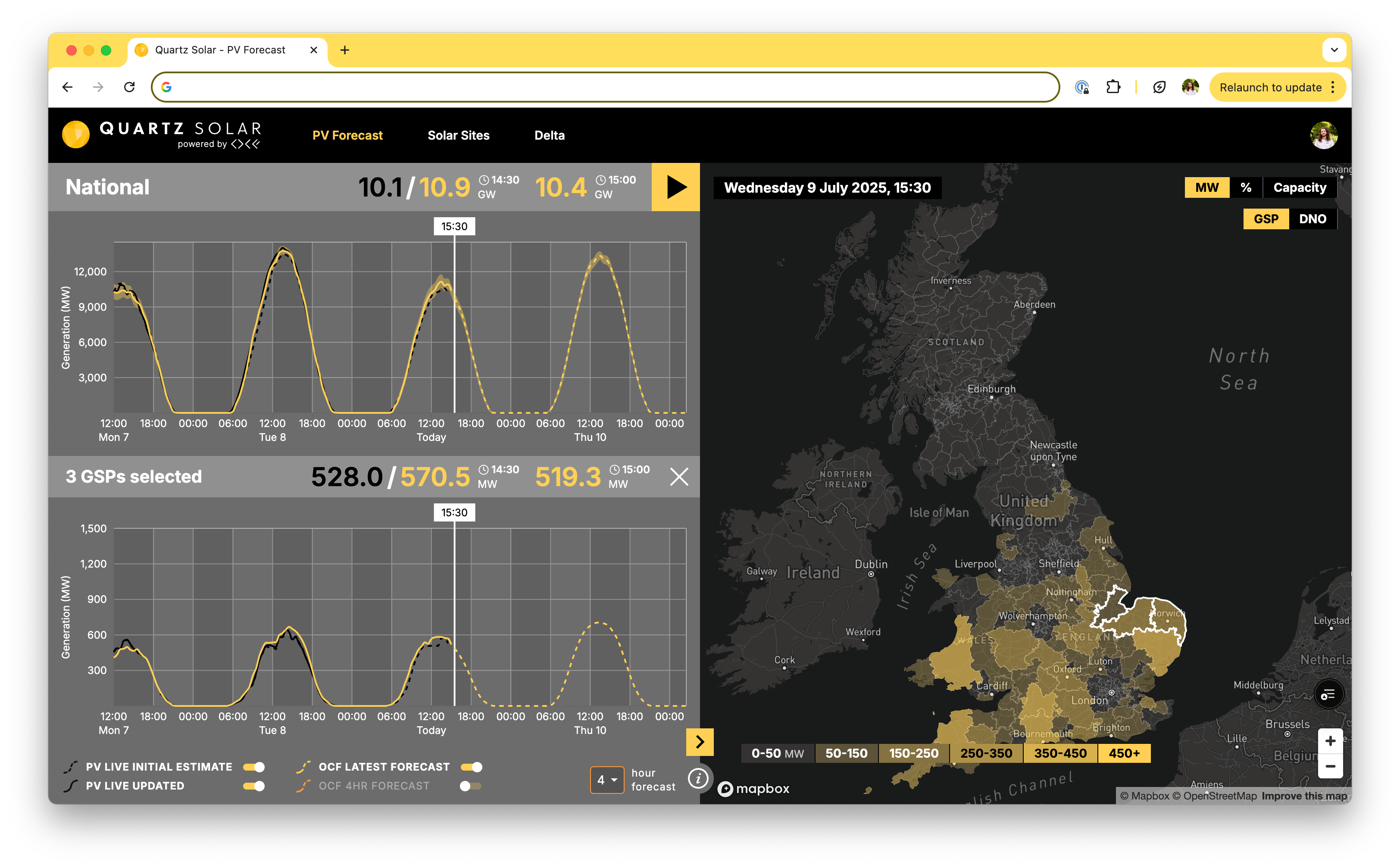Click the yellow chevron panel expander
Image resolution: width=1400 pixels, height=868 pixels.
coord(700,742)
